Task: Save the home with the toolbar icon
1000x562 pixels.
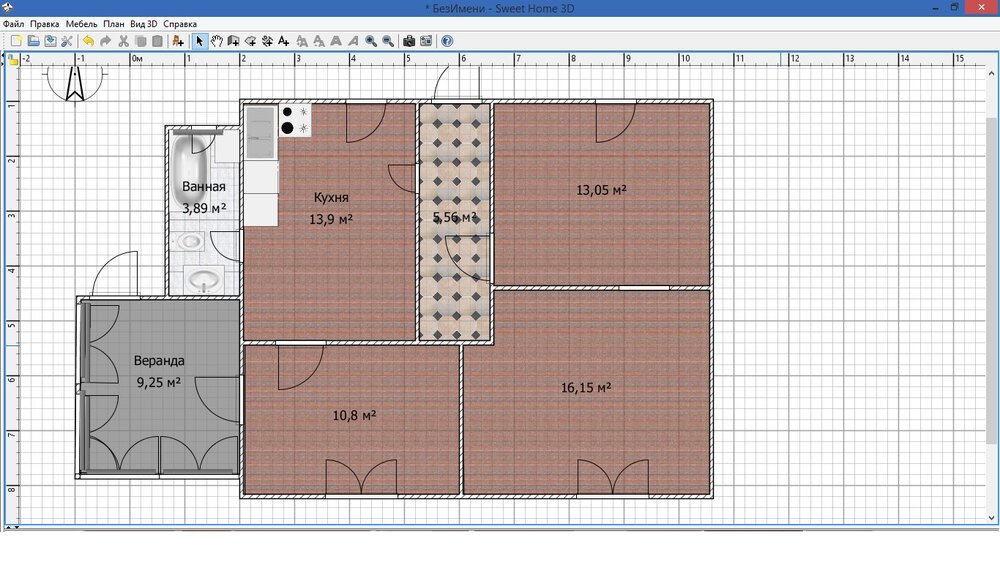Action: (x=50, y=41)
